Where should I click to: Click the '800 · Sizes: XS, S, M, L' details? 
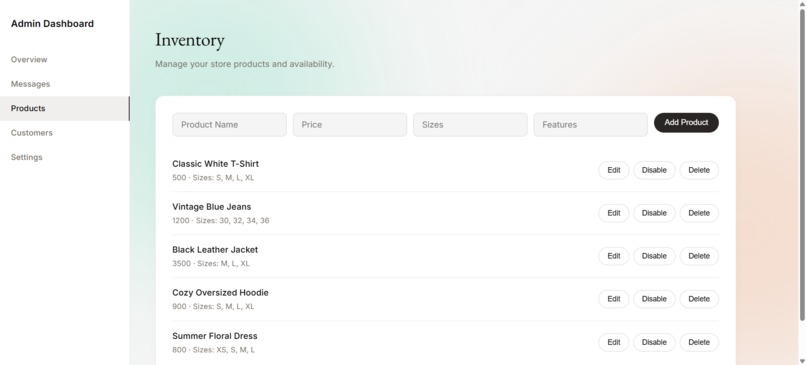tap(213, 350)
